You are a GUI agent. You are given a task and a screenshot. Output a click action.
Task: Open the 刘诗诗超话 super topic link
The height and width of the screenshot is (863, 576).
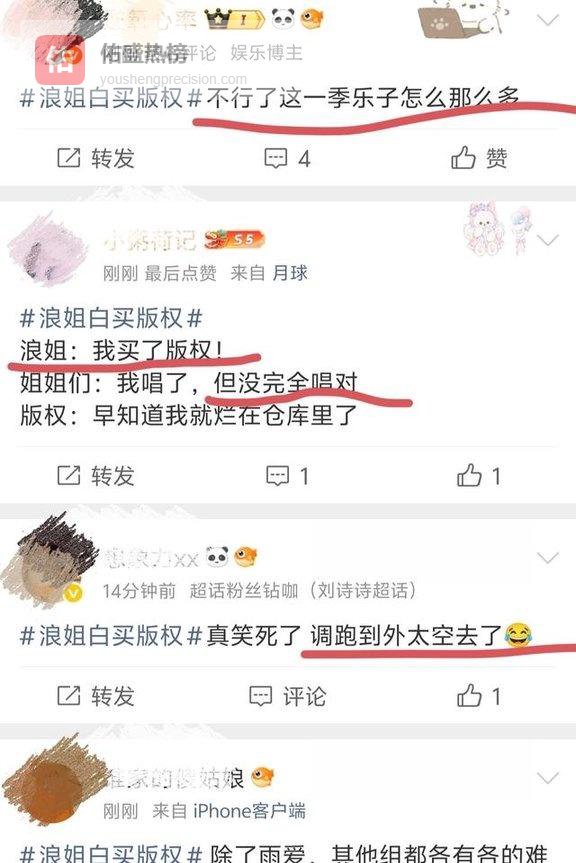363,591
